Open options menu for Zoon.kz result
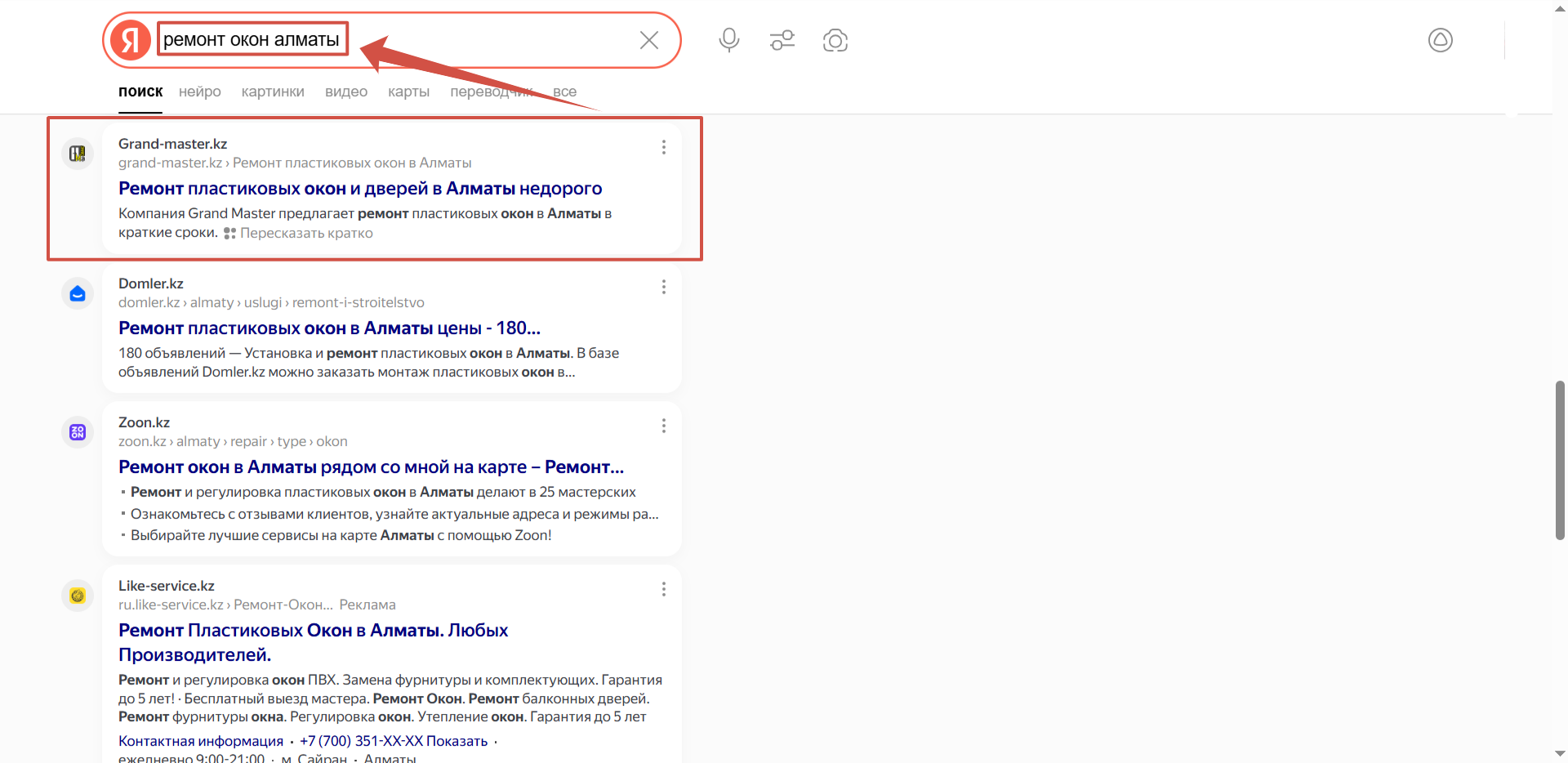The height and width of the screenshot is (763, 1568). (x=664, y=426)
